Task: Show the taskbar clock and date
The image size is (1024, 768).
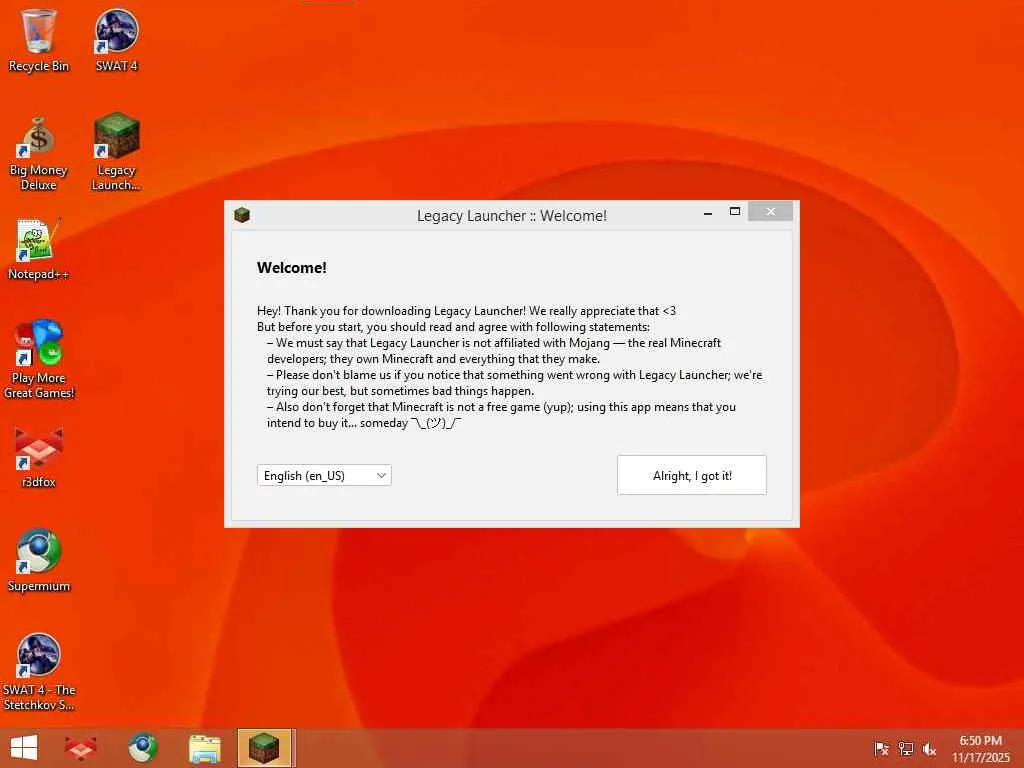Action: pyautogui.click(x=980, y=749)
